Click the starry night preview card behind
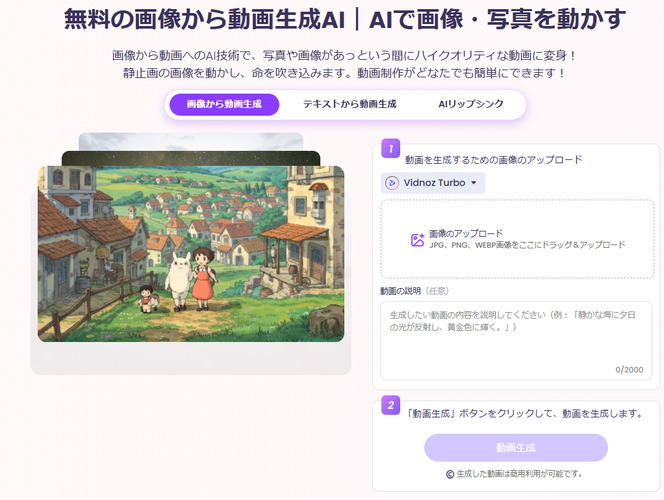The width and height of the screenshot is (664, 500). [x=191, y=158]
